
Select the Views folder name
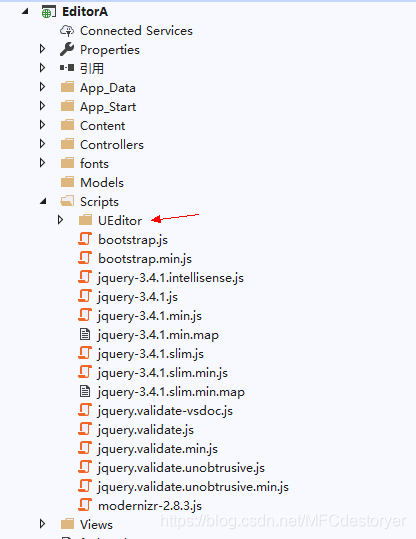point(96,525)
